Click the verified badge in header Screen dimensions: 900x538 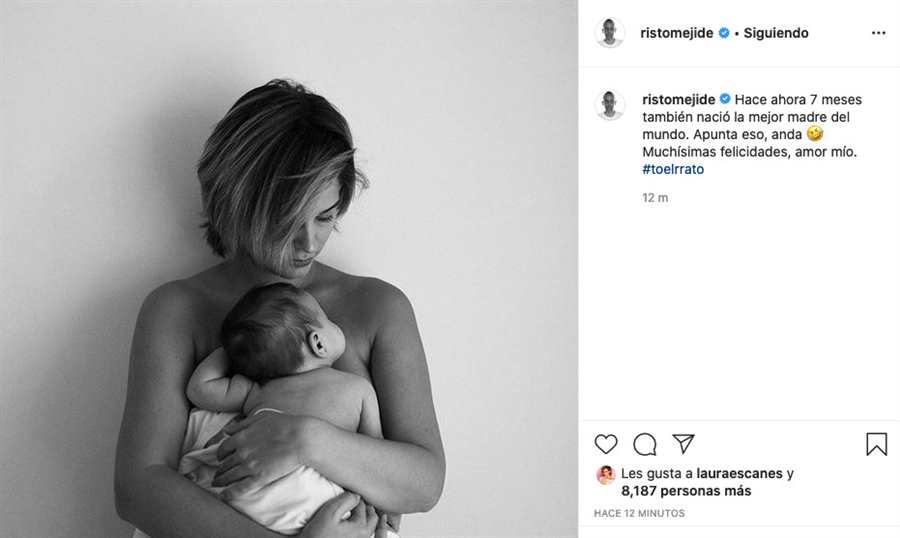tap(724, 33)
